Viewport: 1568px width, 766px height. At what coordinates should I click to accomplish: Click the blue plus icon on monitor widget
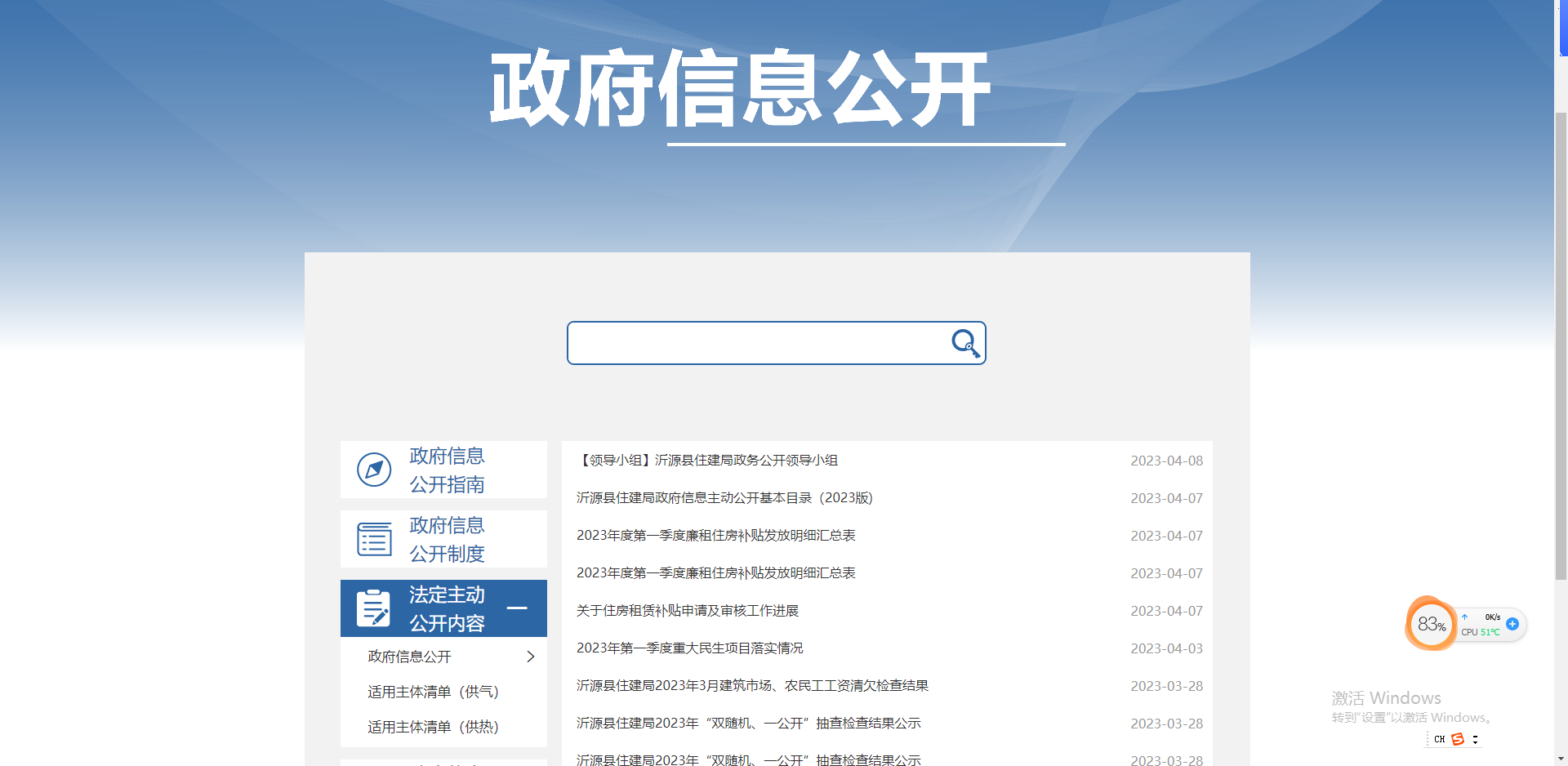pos(1512,624)
